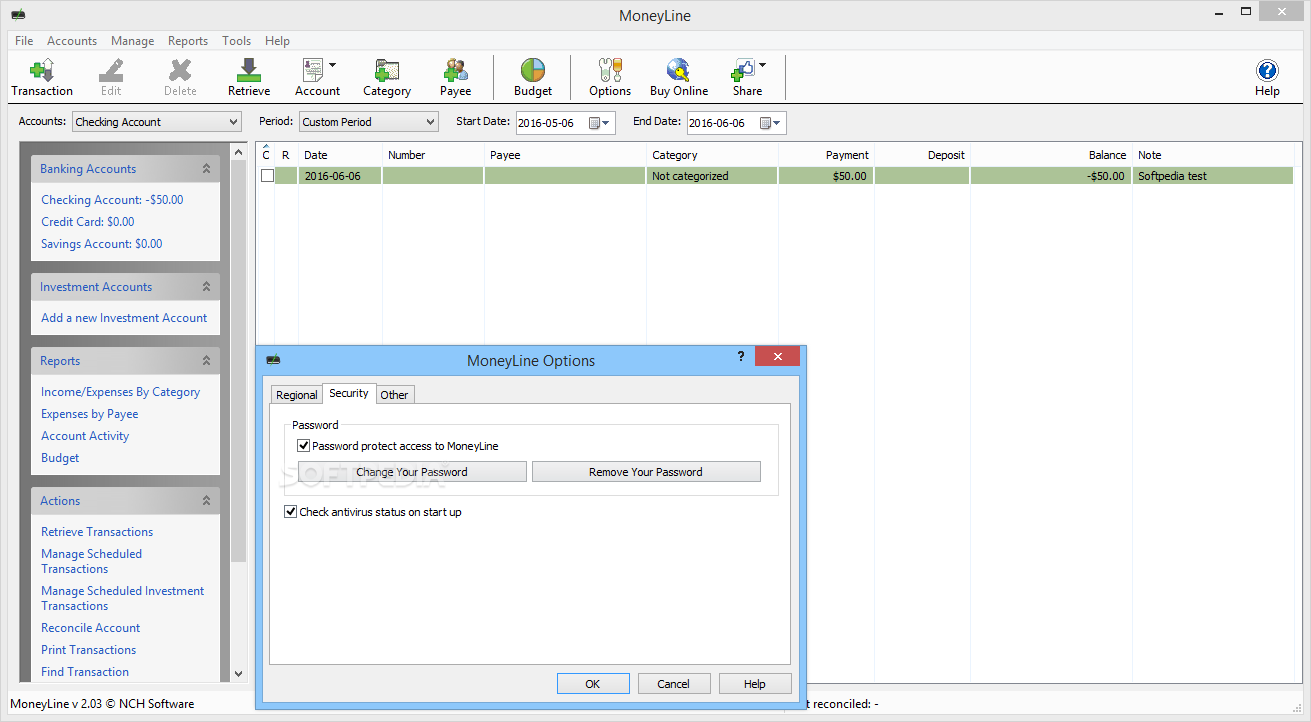Click the Delete toolbar icon
Screen dimensions: 1311x722
click(x=180, y=71)
